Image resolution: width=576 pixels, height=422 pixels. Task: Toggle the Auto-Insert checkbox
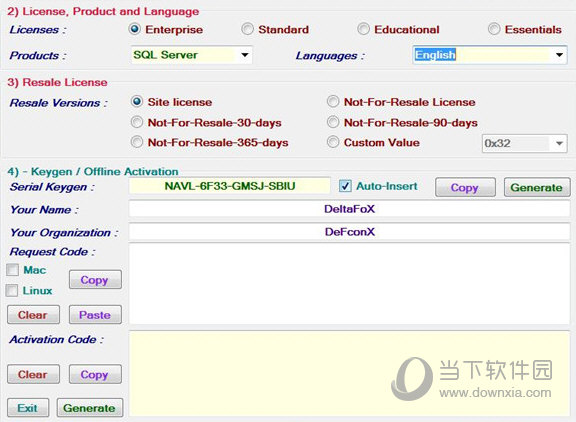pyautogui.click(x=345, y=186)
